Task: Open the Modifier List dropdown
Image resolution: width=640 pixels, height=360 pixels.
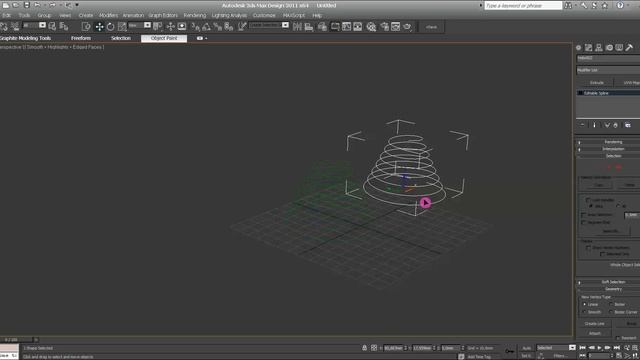Action: [x=608, y=70]
